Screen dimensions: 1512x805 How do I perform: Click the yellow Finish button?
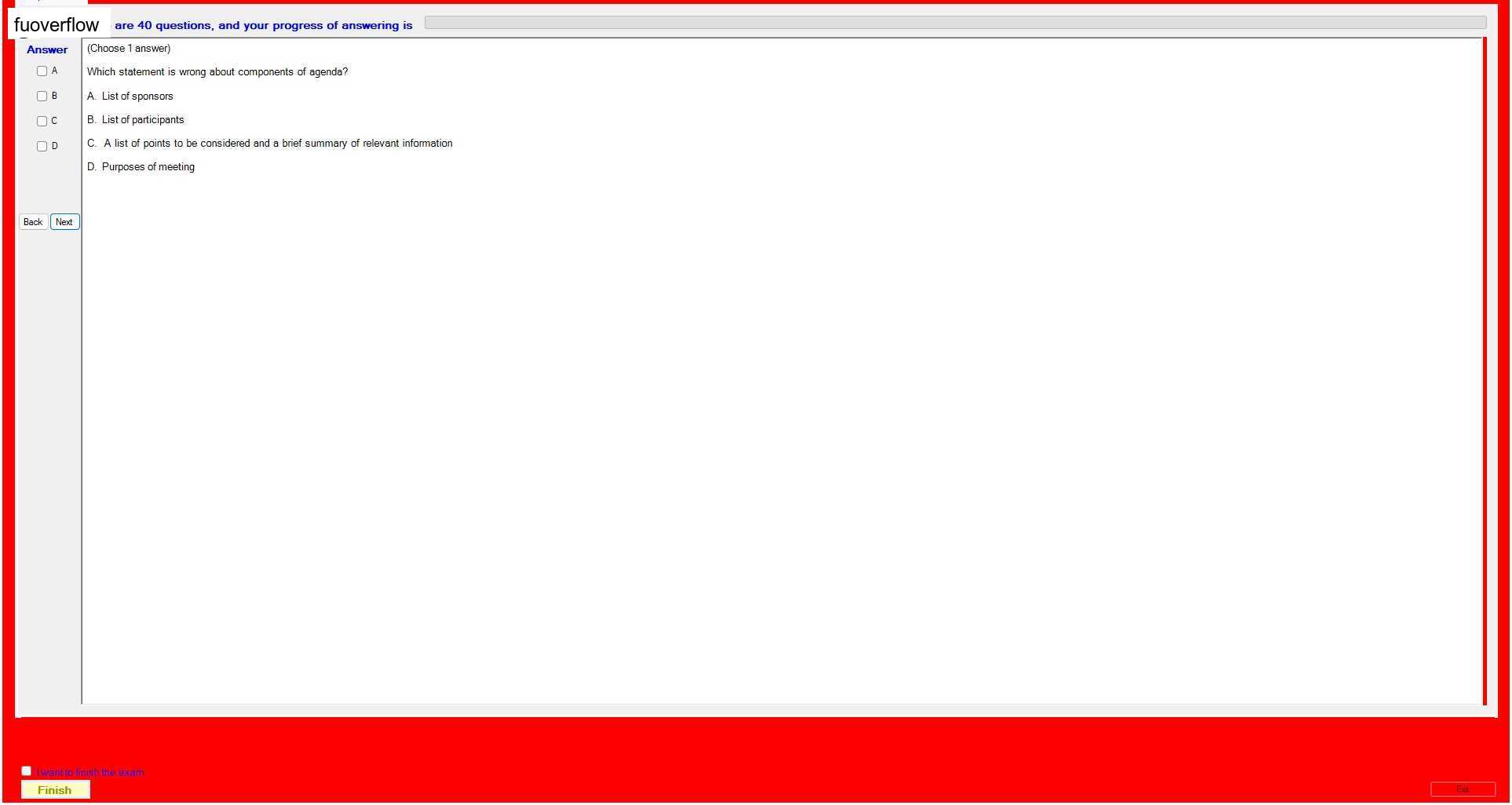55,790
